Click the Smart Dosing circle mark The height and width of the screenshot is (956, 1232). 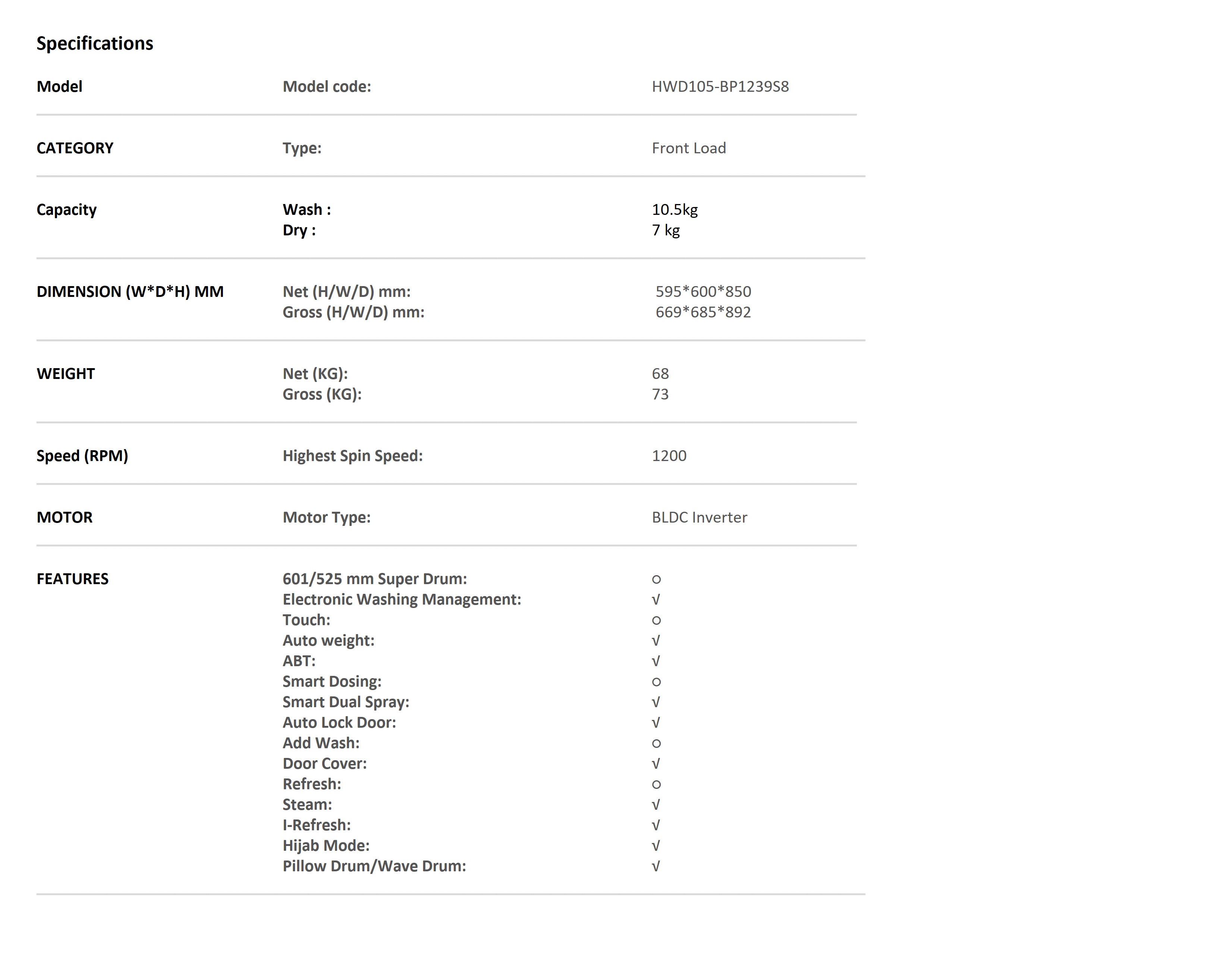656,682
